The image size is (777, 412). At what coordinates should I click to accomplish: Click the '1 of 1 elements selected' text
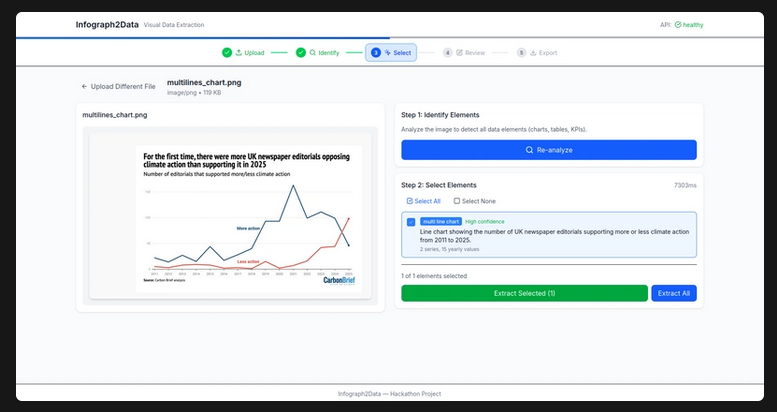tap(434, 276)
